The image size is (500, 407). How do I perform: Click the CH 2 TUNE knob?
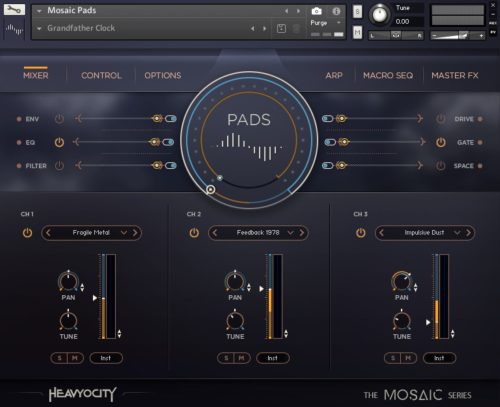[x=235, y=320]
